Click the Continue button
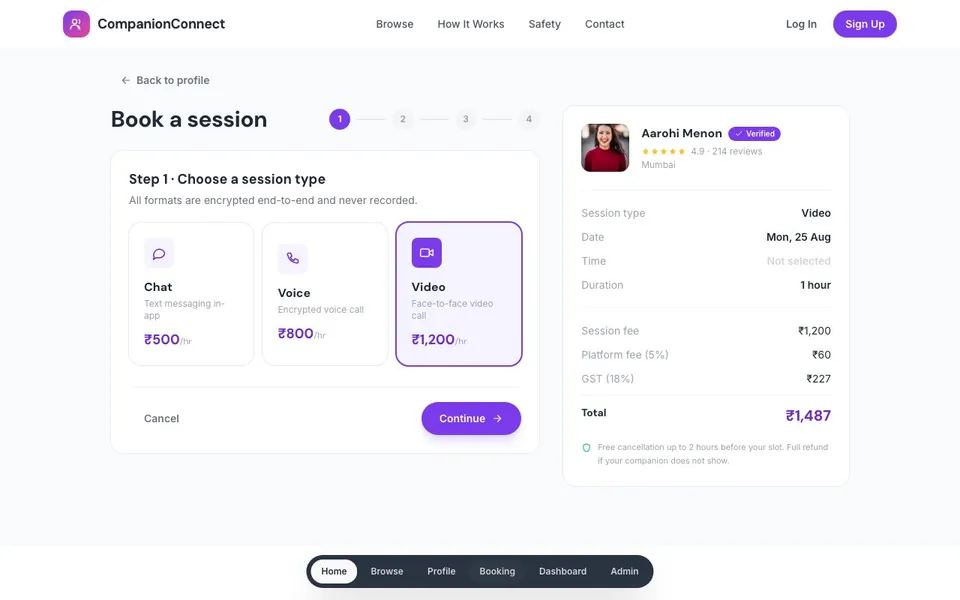Image resolution: width=960 pixels, height=600 pixels. (471, 419)
